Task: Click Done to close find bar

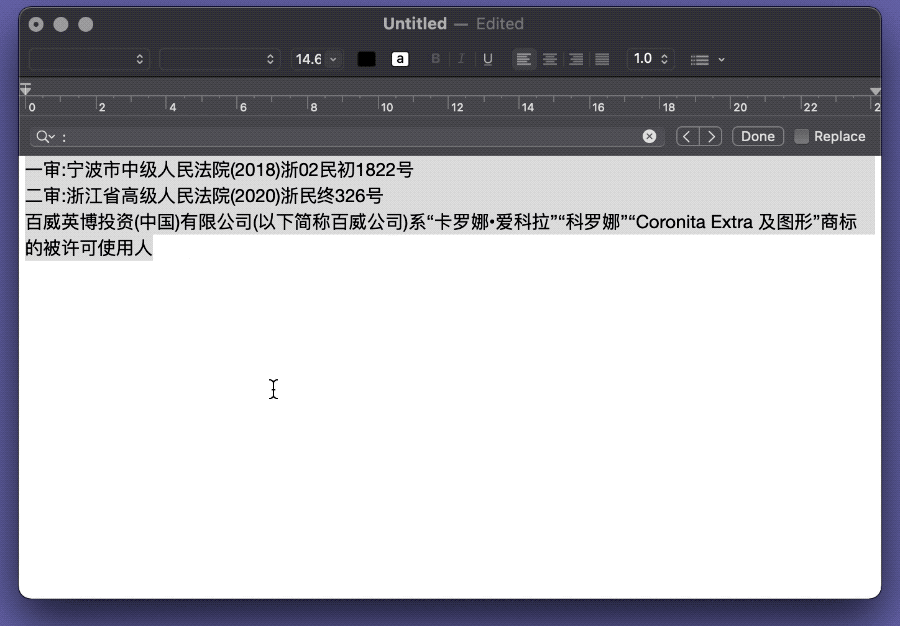Action: tap(758, 137)
